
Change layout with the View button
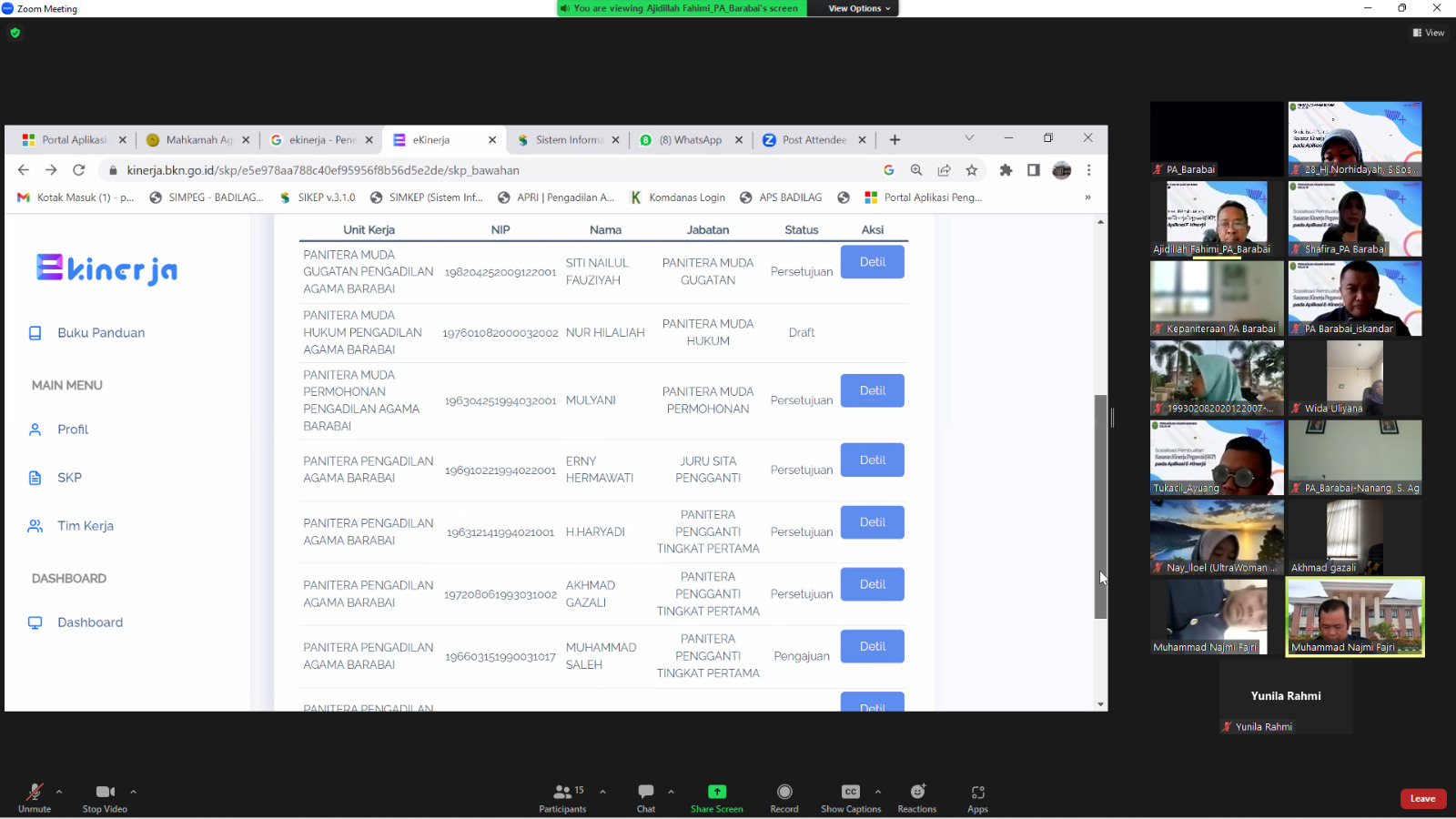click(1429, 33)
